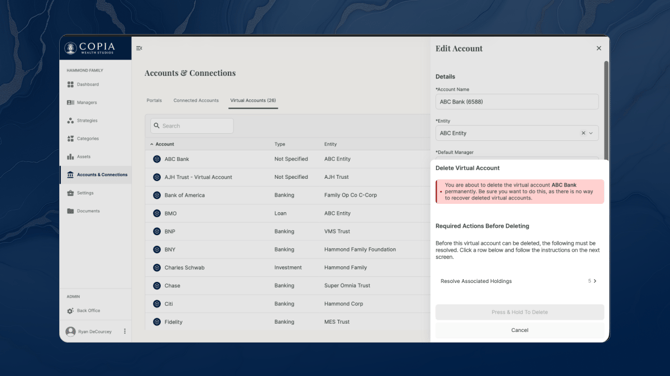This screenshot has height=376, width=670.
Task: Select the Charles Schwab account name
Action: (185, 267)
